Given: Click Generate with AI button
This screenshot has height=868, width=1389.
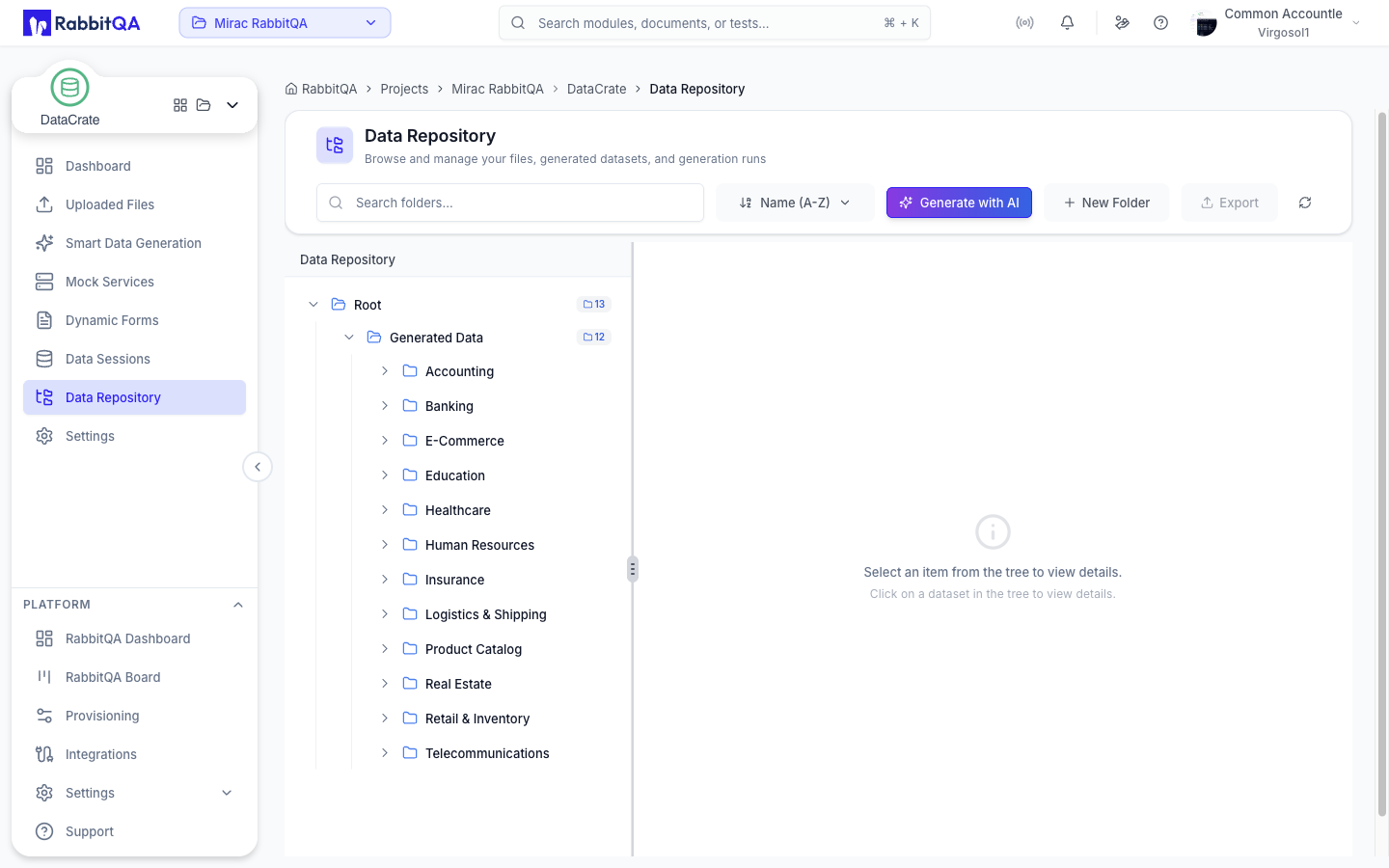Looking at the screenshot, I should (x=959, y=203).
